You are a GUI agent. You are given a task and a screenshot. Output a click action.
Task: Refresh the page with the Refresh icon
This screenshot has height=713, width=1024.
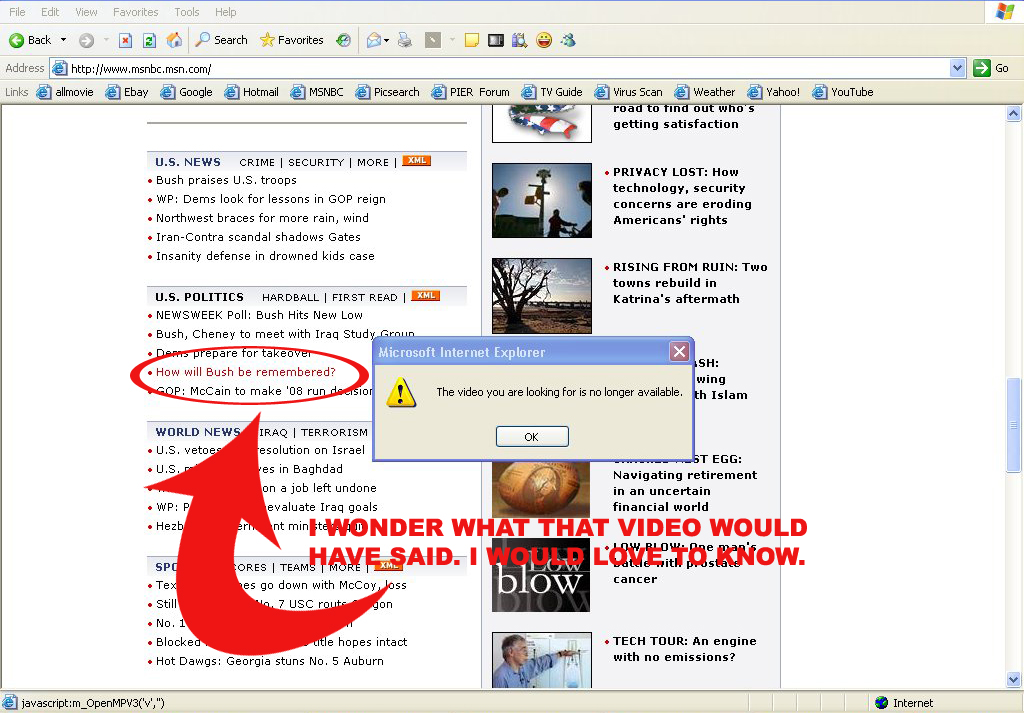click(x=150, y=40)
